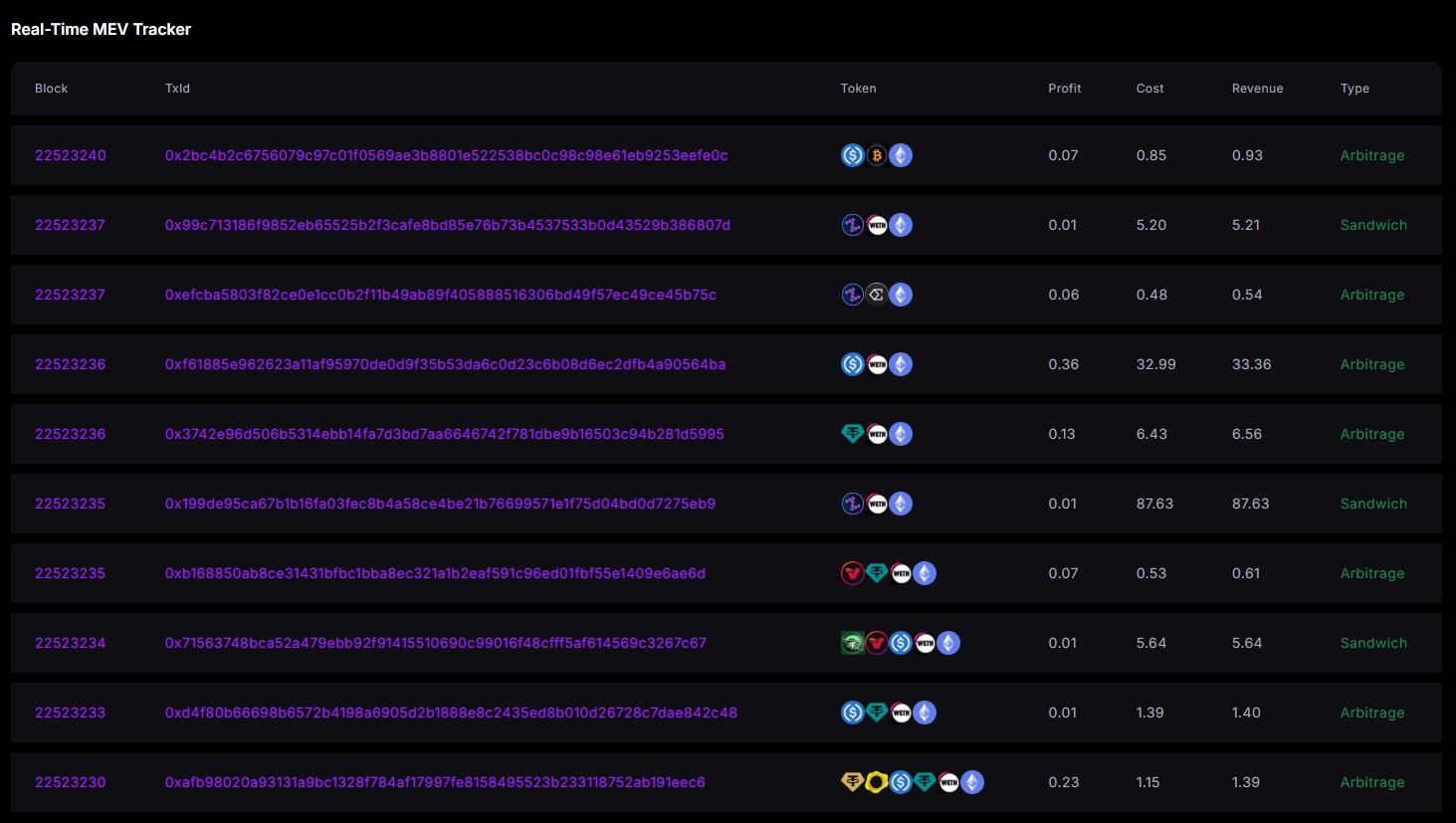
Task: Click the Ethereum icon in the 0xafb9802 row
Action: 972,782
